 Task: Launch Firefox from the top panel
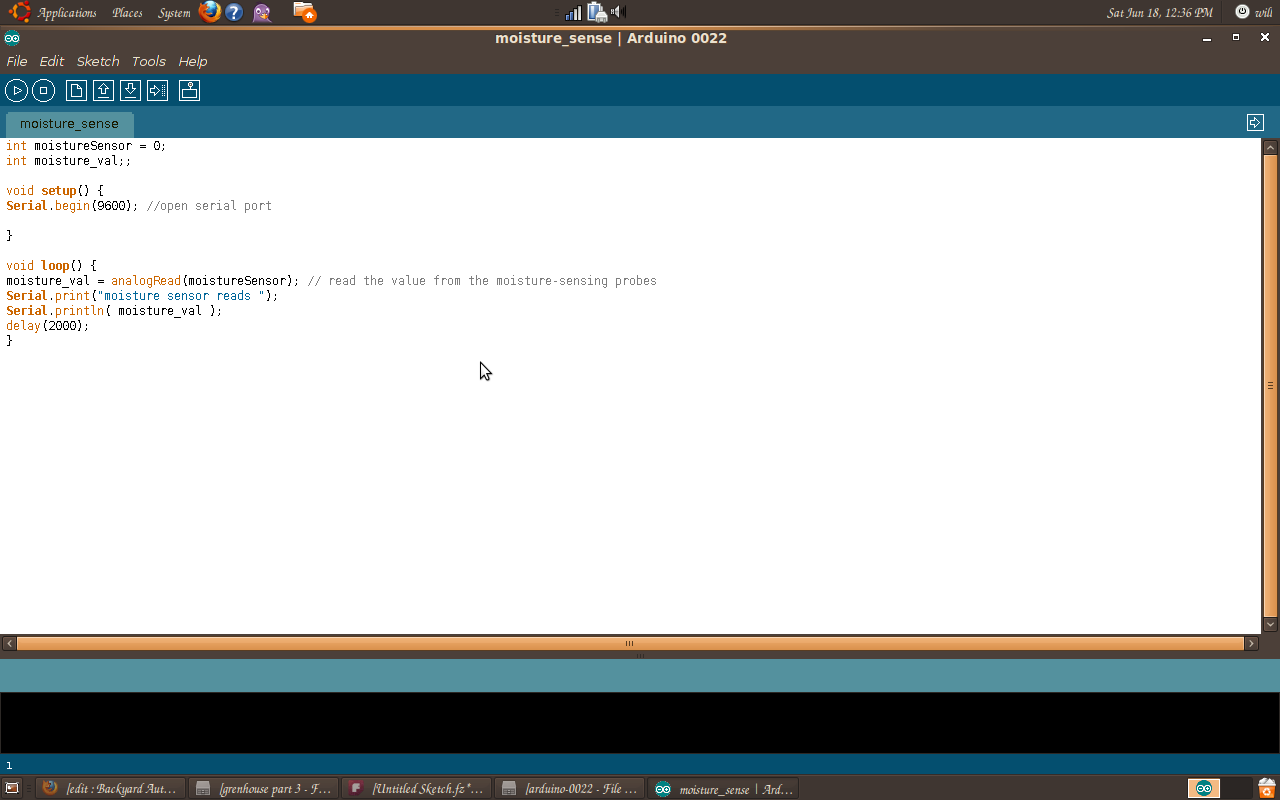(x=209, y=12)
